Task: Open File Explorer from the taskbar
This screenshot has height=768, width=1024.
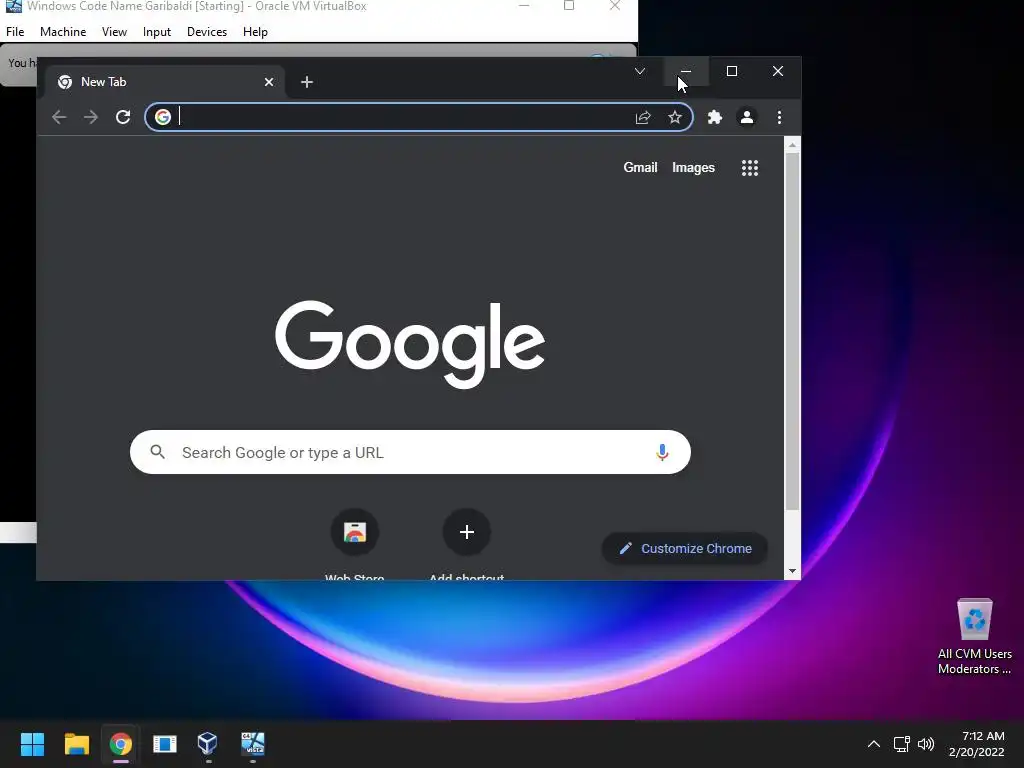Action: coord(76,744)
